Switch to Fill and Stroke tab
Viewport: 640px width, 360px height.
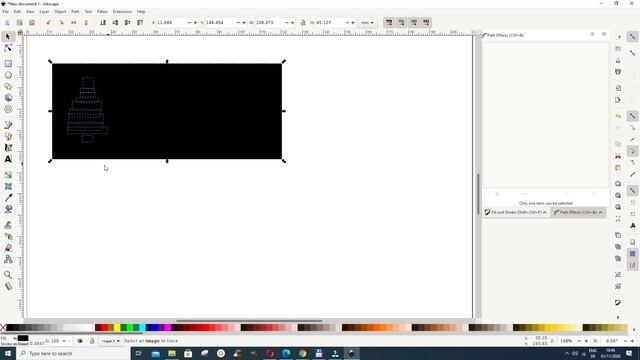click(516, 212)
